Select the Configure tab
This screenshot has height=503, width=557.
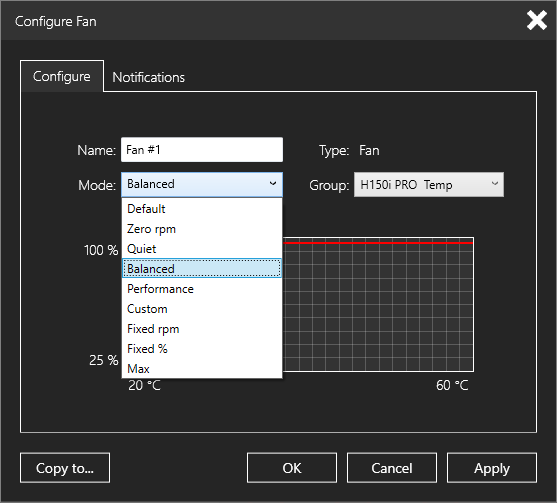(62, 76)
